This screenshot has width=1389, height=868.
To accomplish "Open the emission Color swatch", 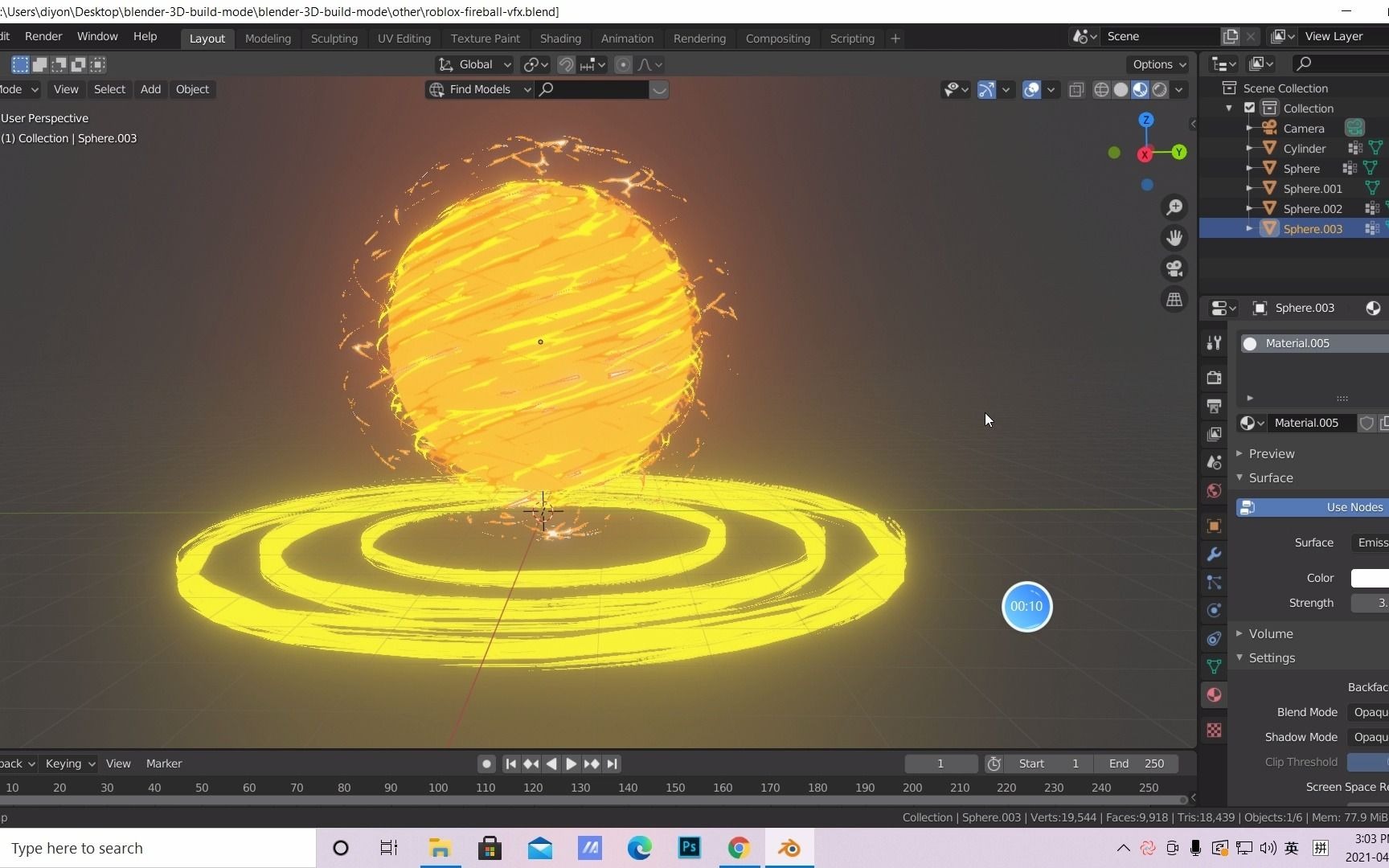I will (x=1369, y=578).
